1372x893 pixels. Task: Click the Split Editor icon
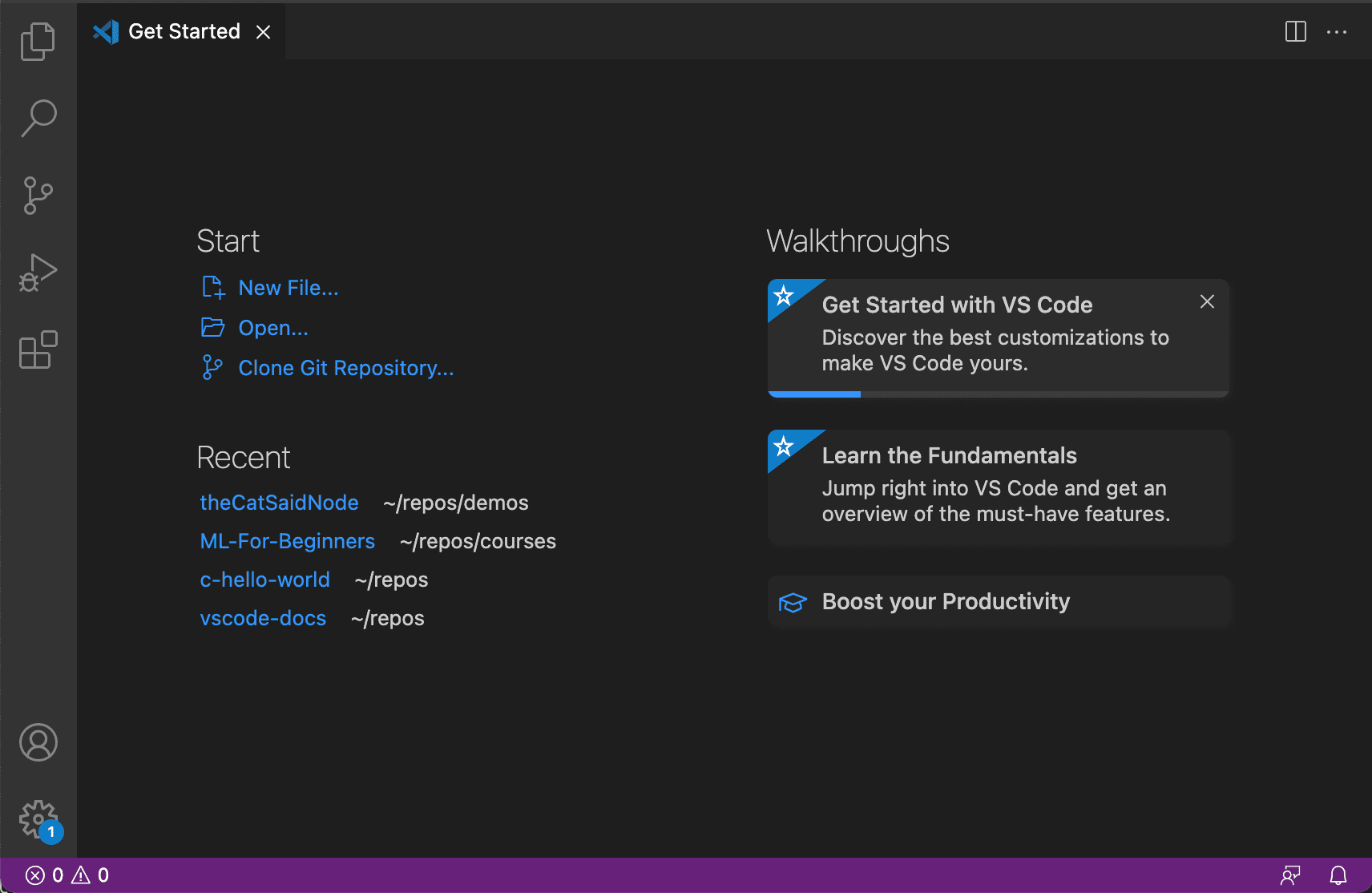coord(1295,31)
